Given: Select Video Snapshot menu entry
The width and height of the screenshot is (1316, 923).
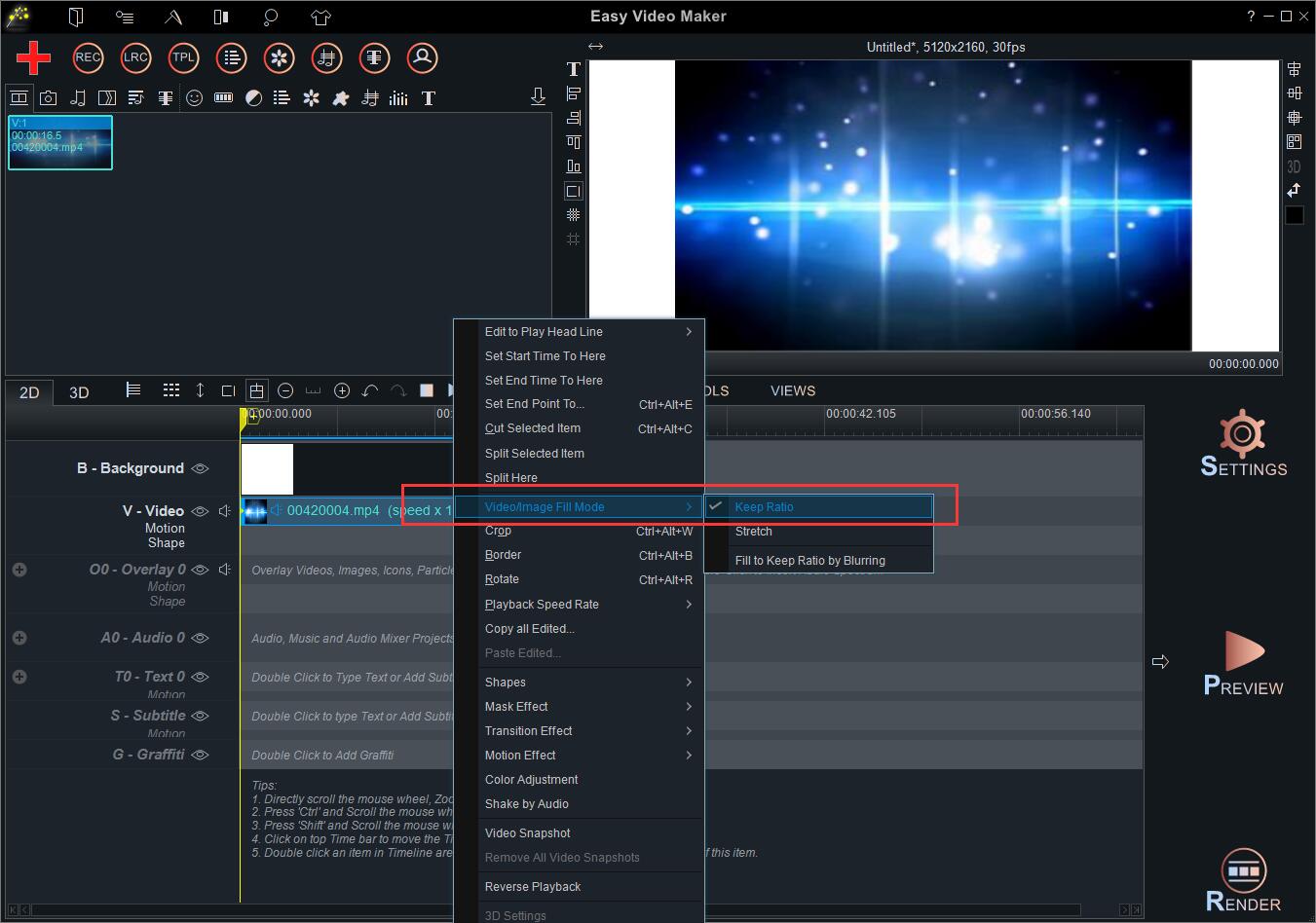Looking at the screenshot, I should (580, 832).
